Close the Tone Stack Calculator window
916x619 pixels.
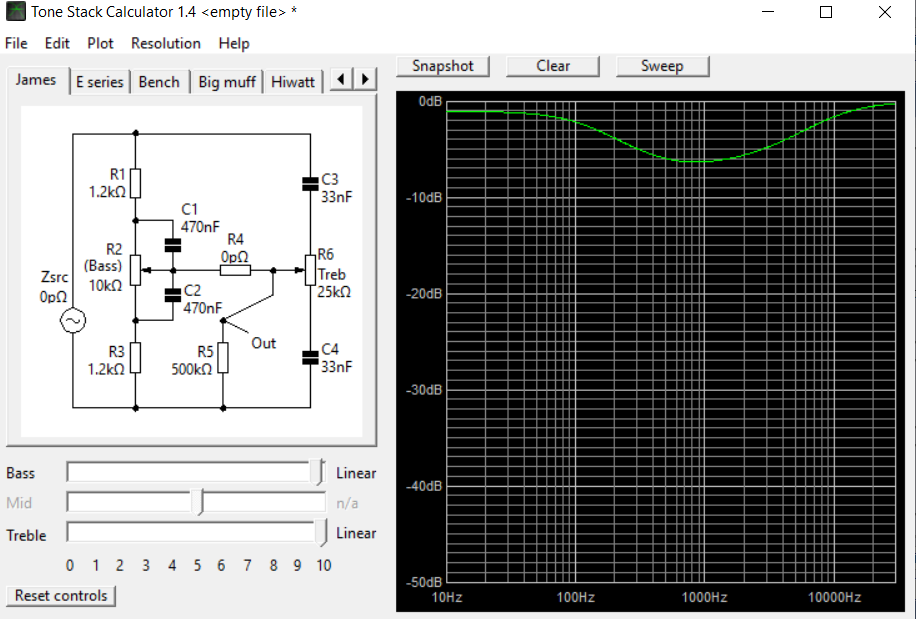pos(885,12)
